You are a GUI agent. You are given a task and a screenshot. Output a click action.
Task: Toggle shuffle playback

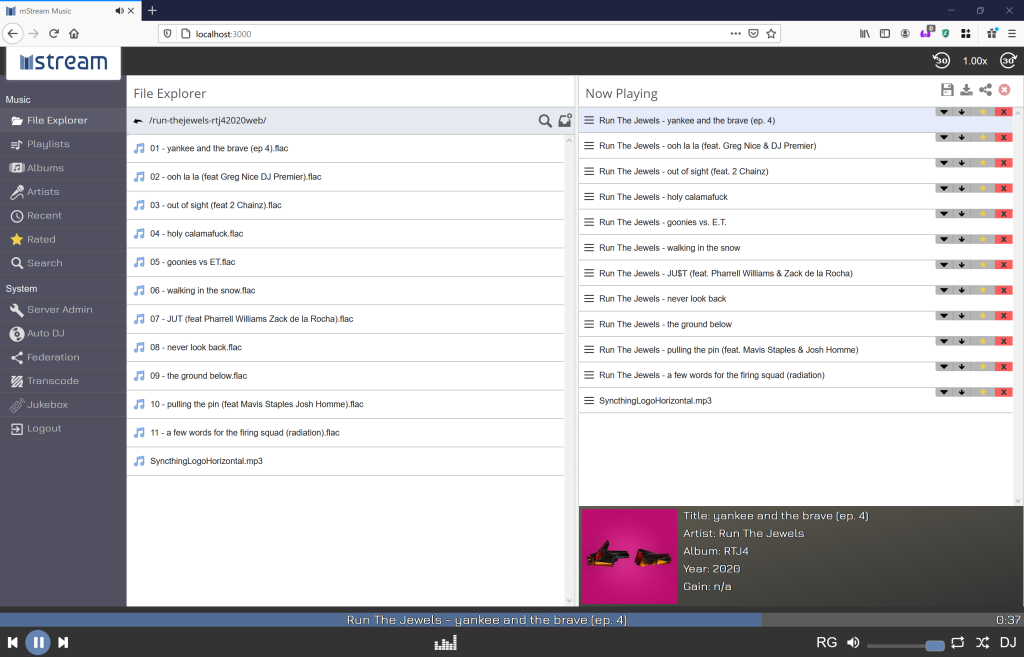(982, 643)
